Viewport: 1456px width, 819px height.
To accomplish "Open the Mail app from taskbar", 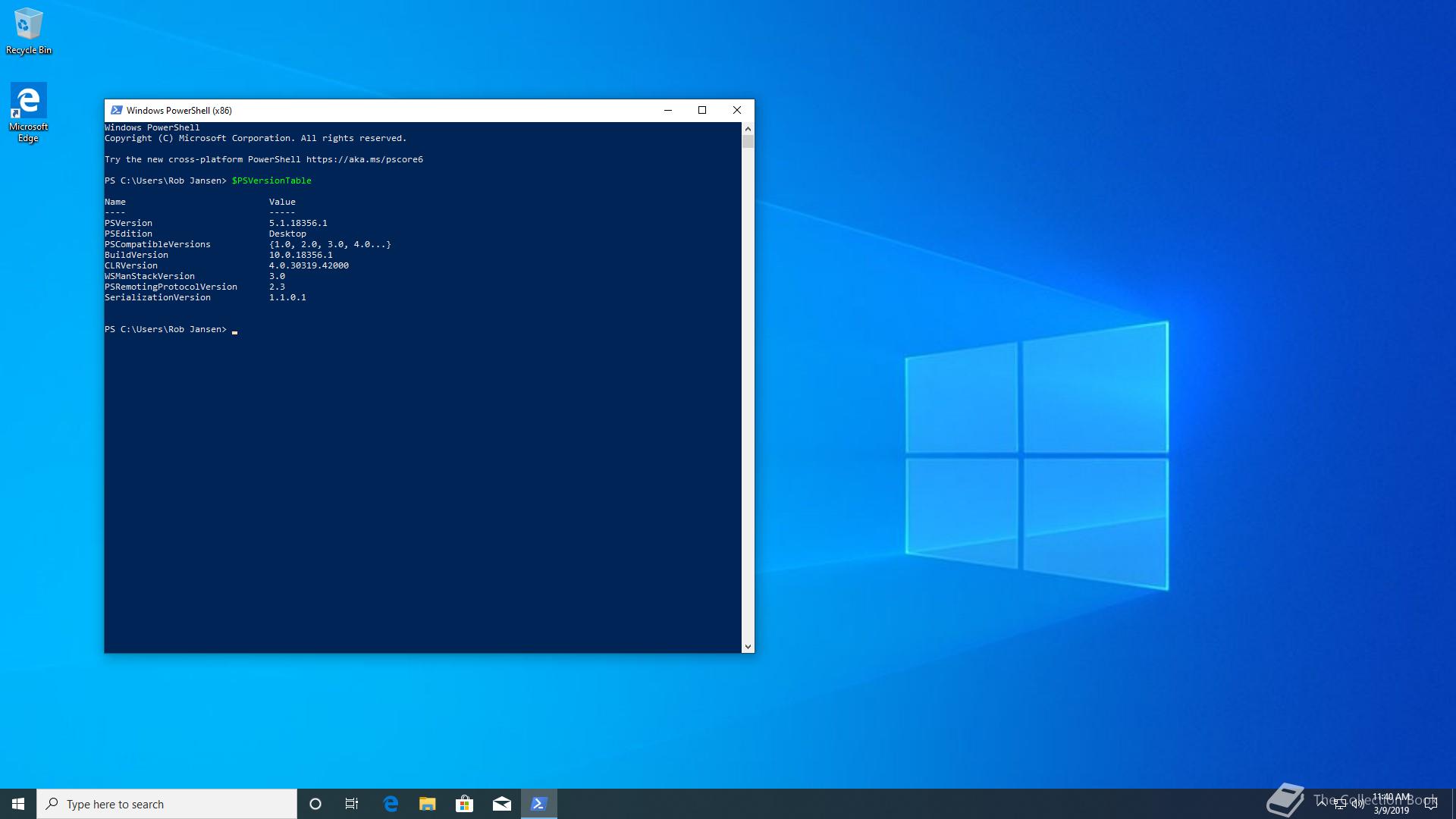I will 502,804.
